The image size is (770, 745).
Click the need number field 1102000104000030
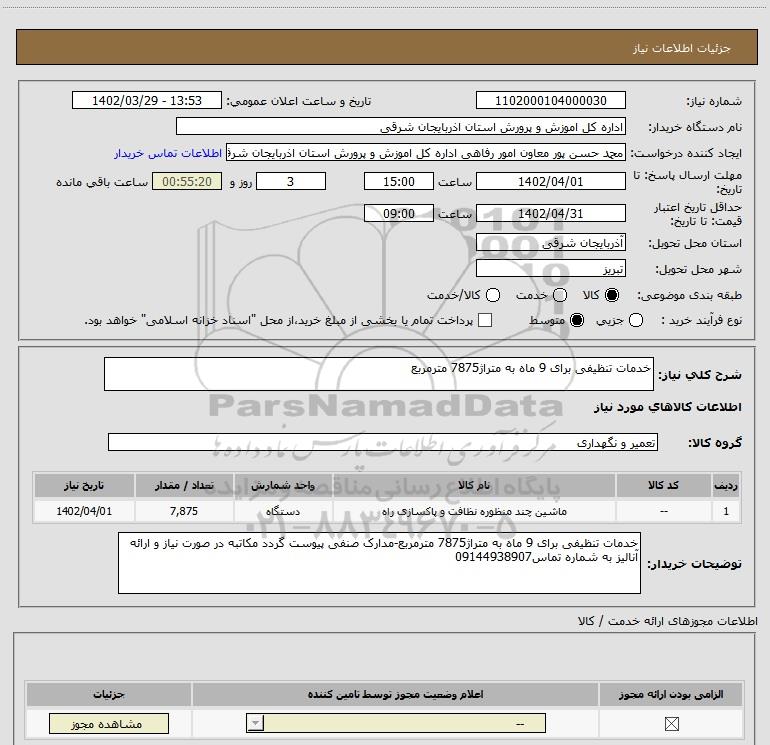[x=550, y=101]
